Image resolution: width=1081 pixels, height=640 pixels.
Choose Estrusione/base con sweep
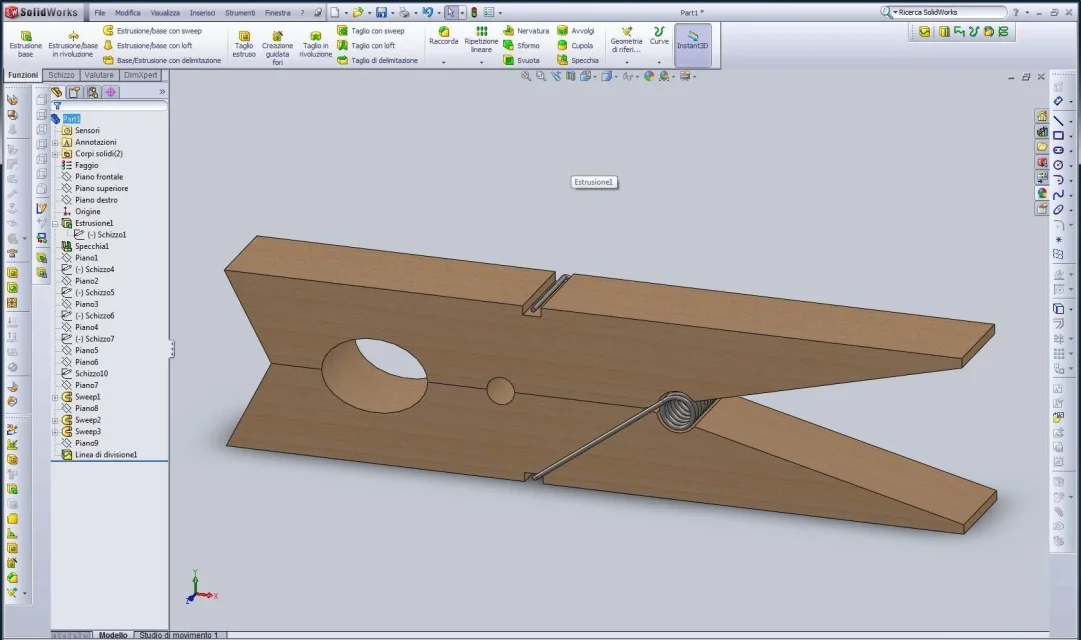tap(153, 31)
